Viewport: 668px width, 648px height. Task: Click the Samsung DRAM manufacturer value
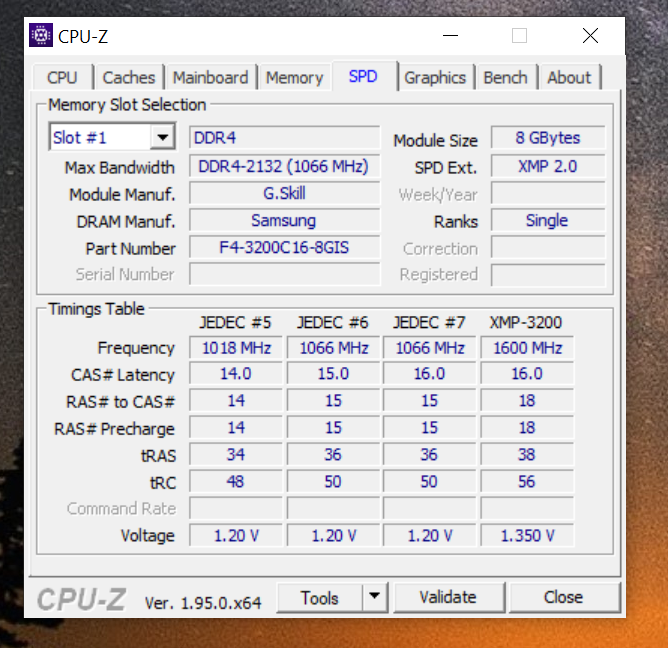pos(284,221)
